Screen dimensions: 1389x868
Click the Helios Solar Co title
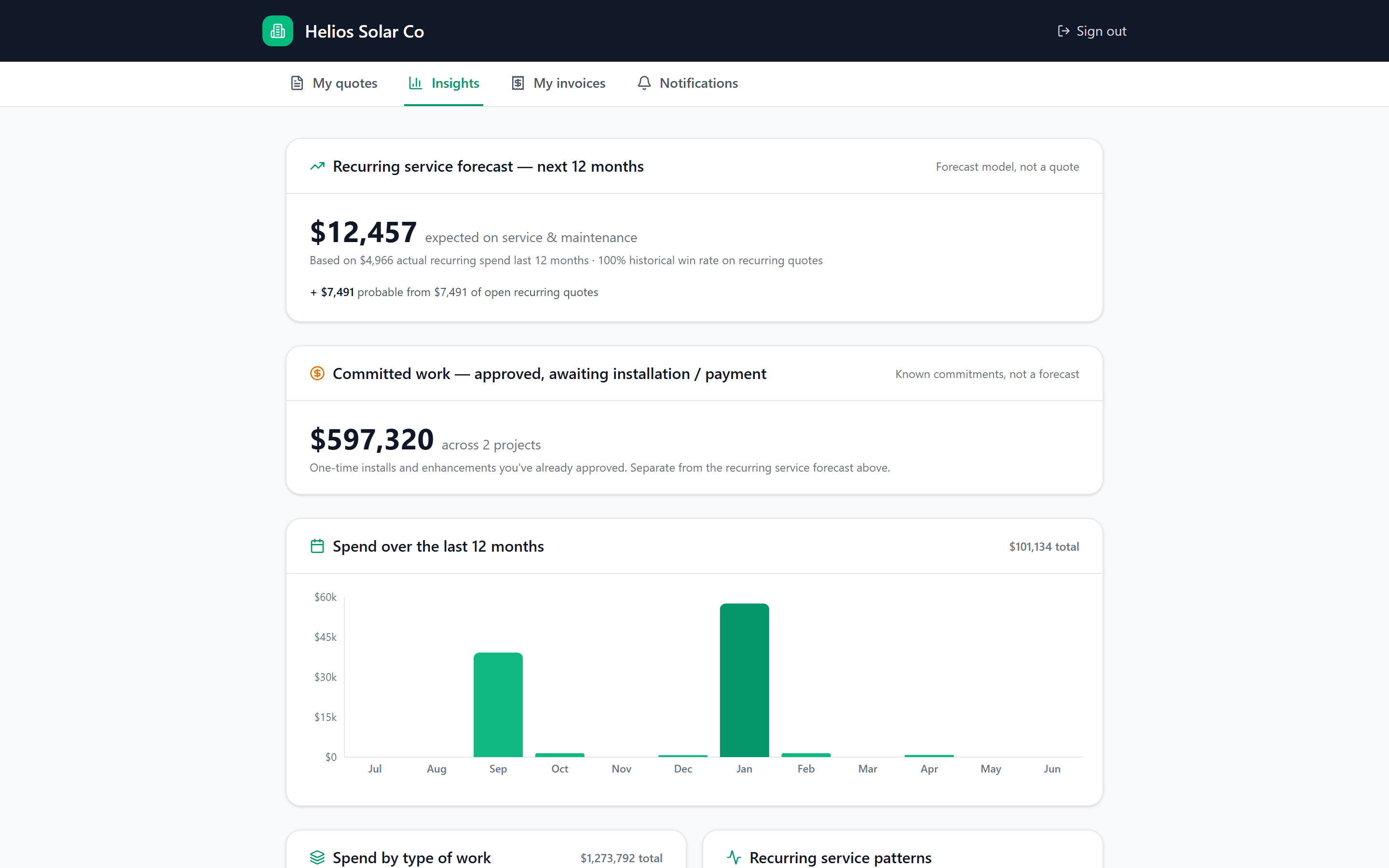(x=365, y=31)
